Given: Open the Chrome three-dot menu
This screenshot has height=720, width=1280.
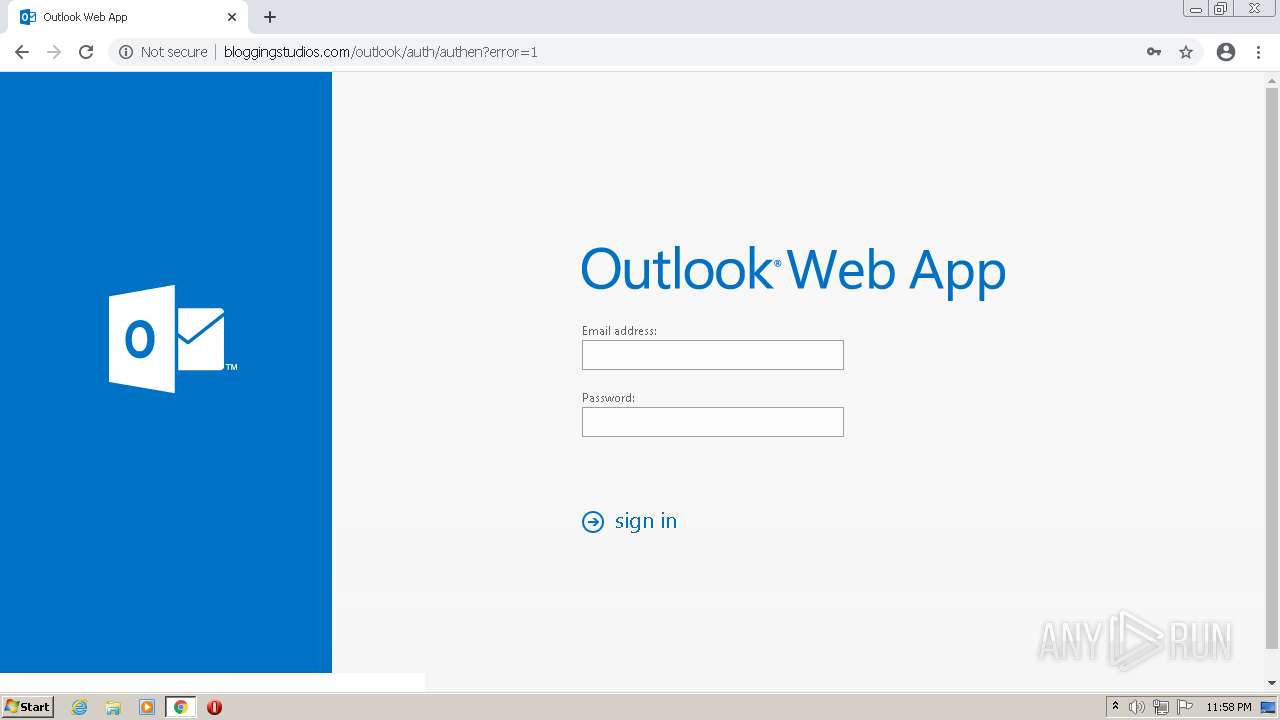Looking at the screenshot, I should coord(1258,52).
